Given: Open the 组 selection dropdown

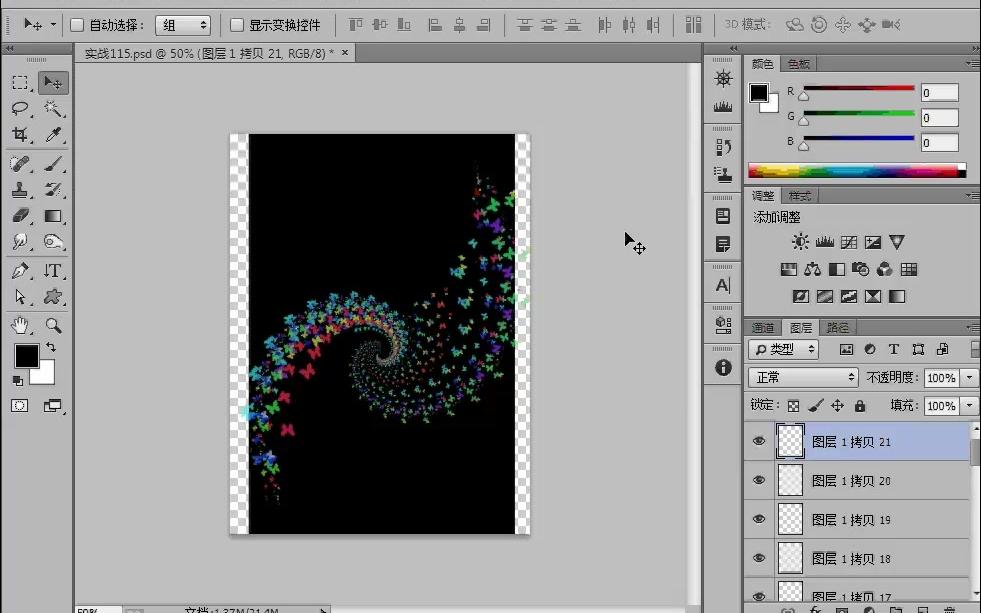Looking at the screenshot, I should click(183, 25).
